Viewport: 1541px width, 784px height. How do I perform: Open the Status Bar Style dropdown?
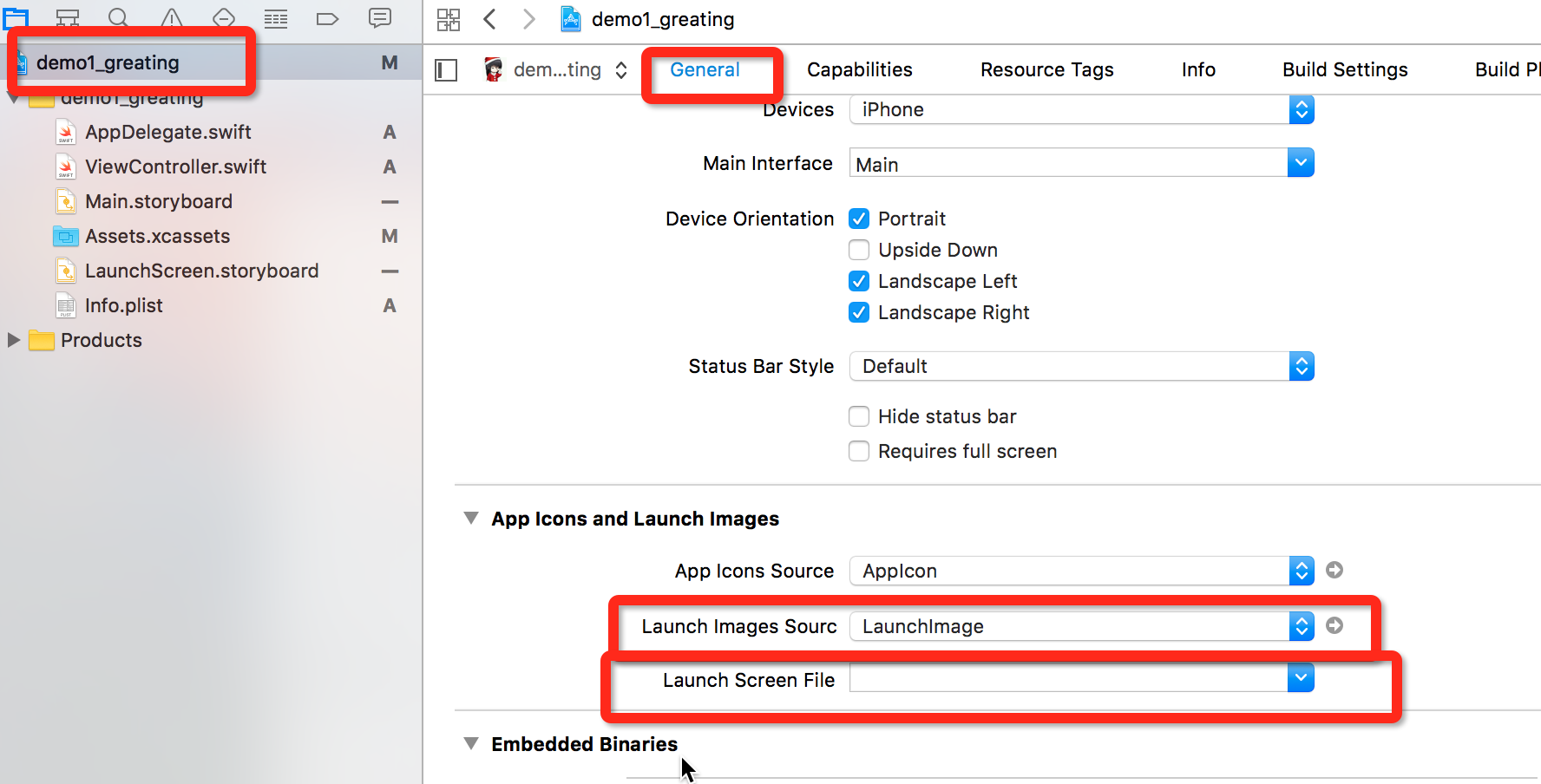1081,366
